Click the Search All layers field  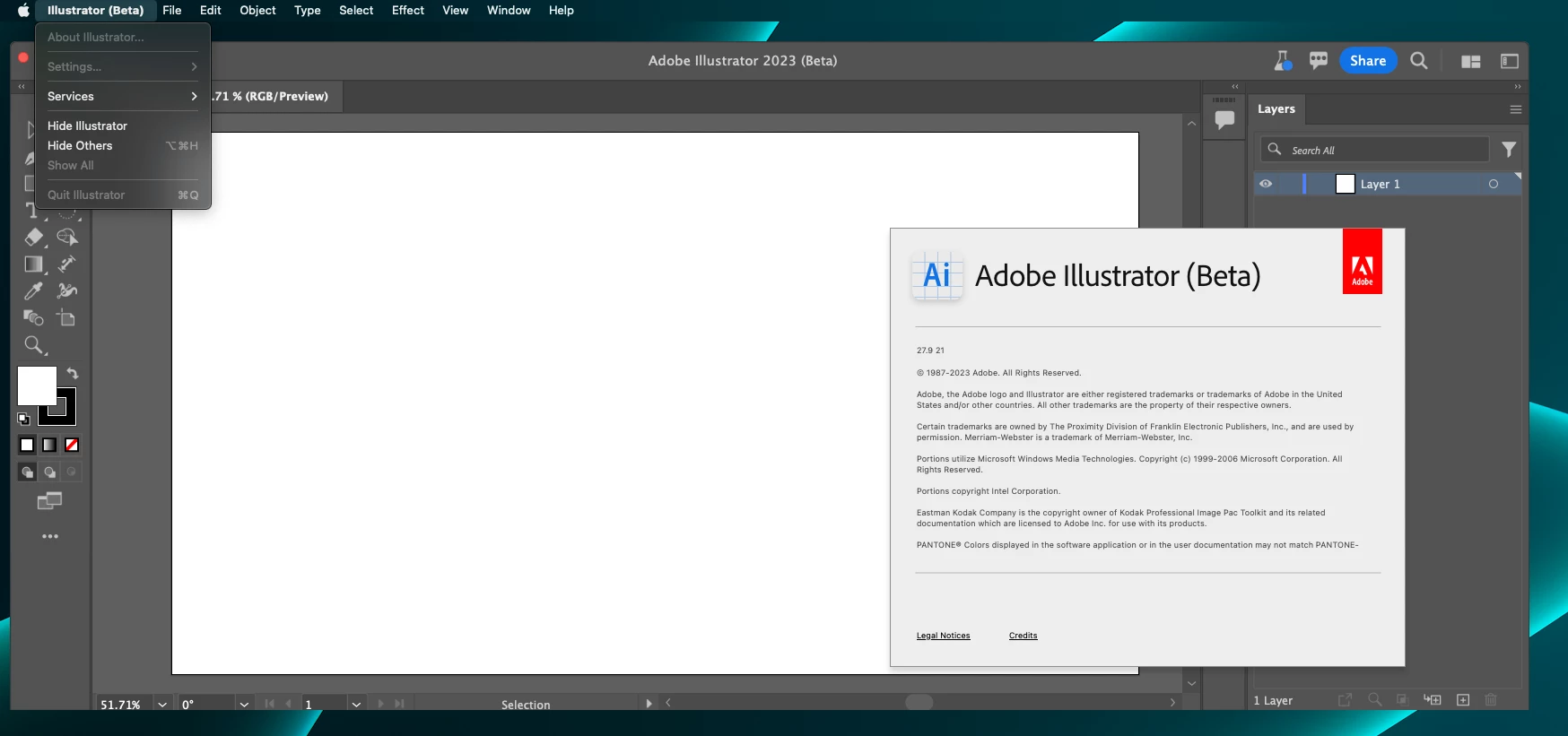(1375, 150)
